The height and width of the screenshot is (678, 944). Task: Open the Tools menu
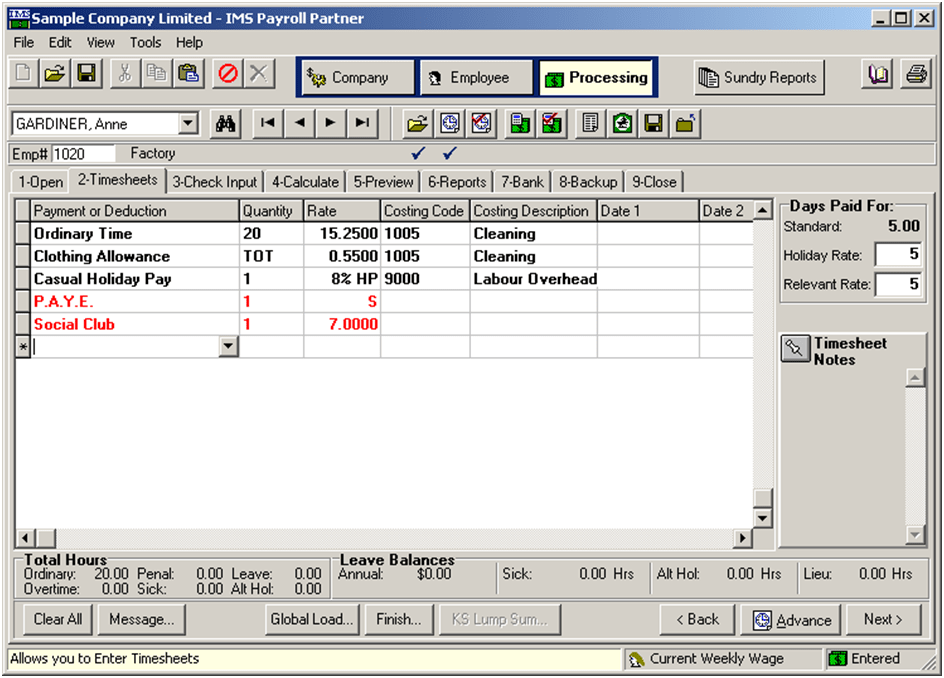pyautogui.click(x=145, y=43)
